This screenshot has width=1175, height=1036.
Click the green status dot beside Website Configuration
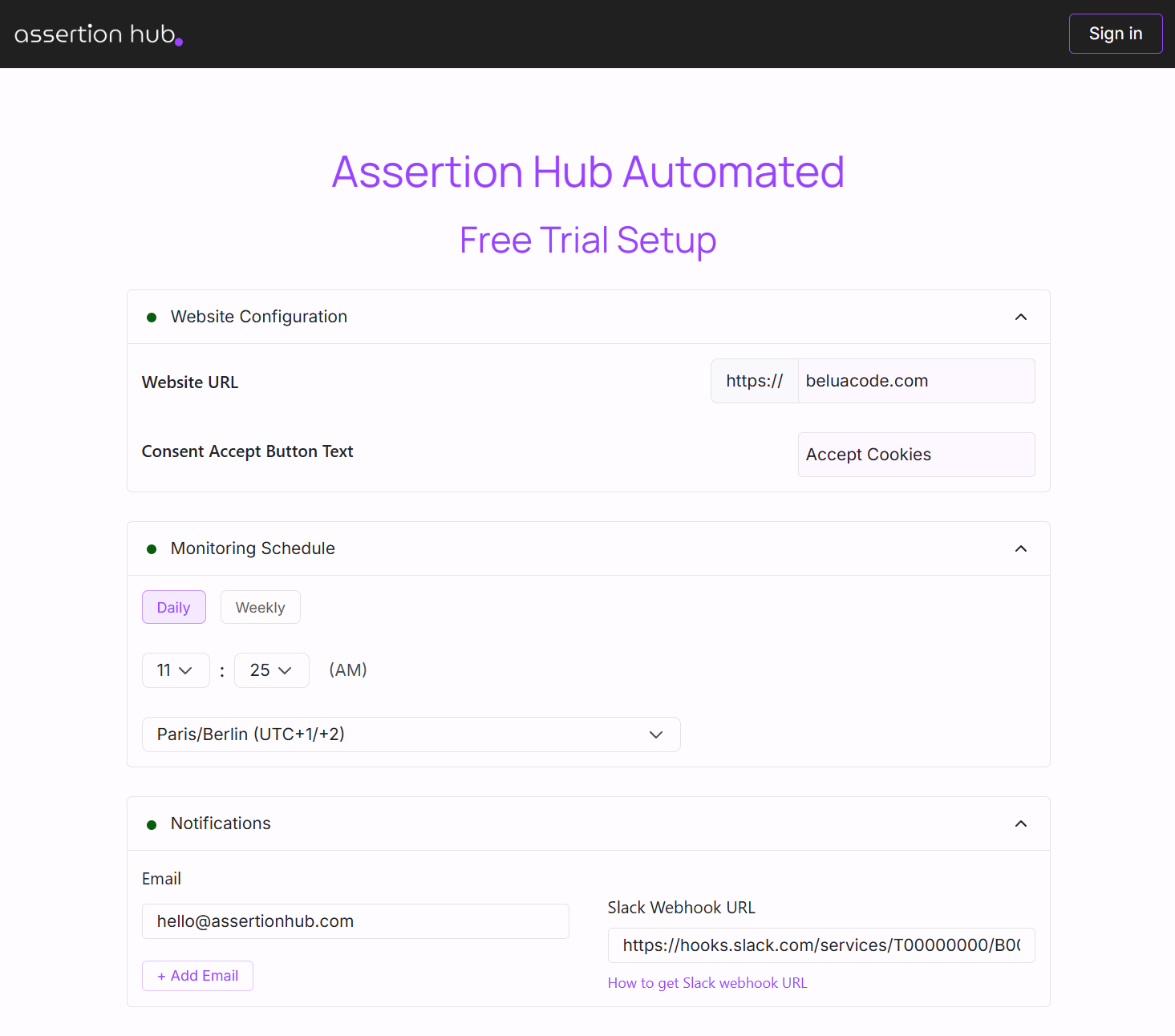click(152, 317)
